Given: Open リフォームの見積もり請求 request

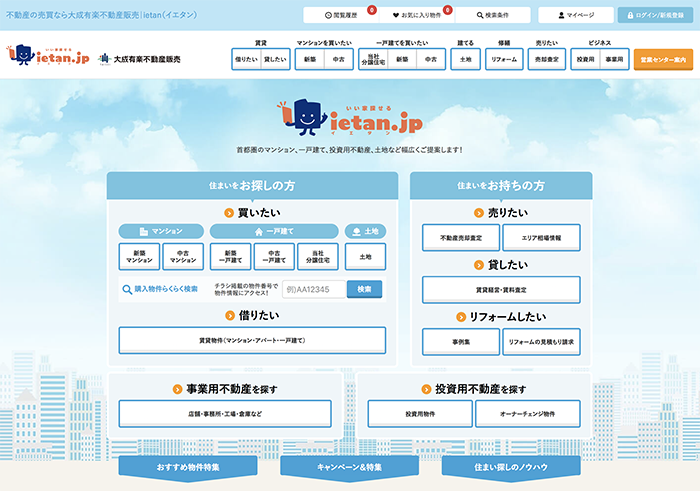Looking at the screenshot, I should coord(541,342).
